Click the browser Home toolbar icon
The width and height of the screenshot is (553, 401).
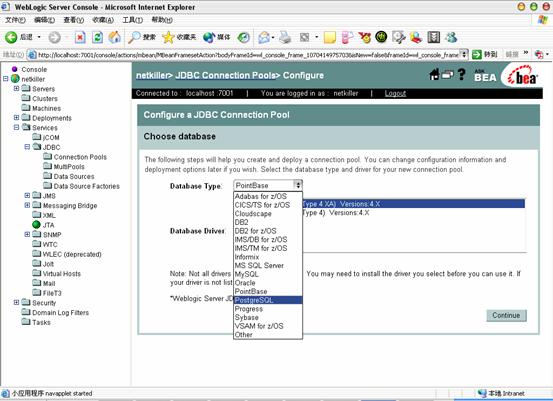(x=114, y=37)
